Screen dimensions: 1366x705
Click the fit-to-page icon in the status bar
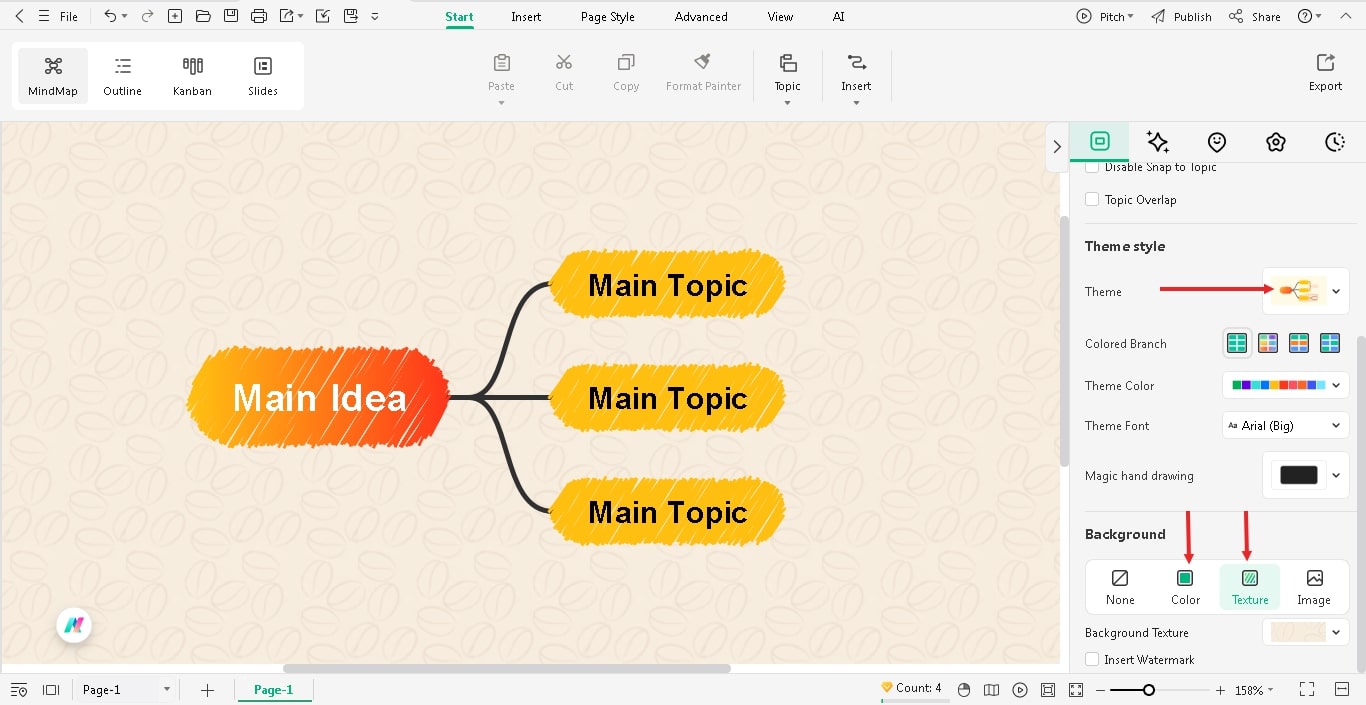[1048, 690]
